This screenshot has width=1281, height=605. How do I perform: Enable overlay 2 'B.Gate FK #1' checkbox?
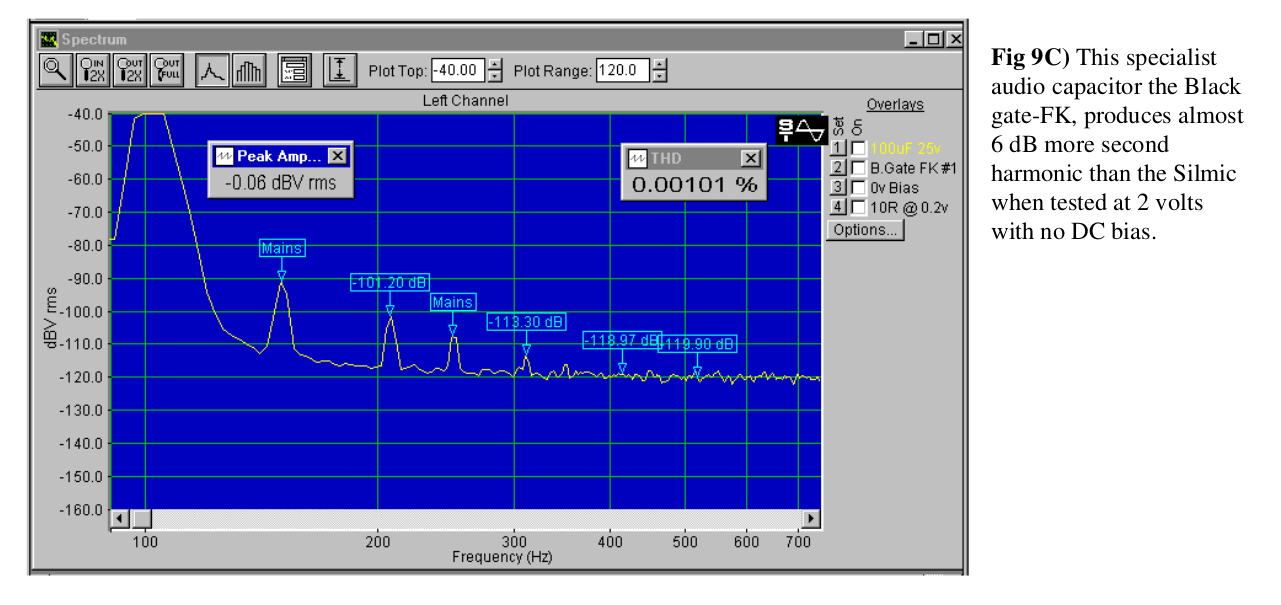(x=859, y=168)
